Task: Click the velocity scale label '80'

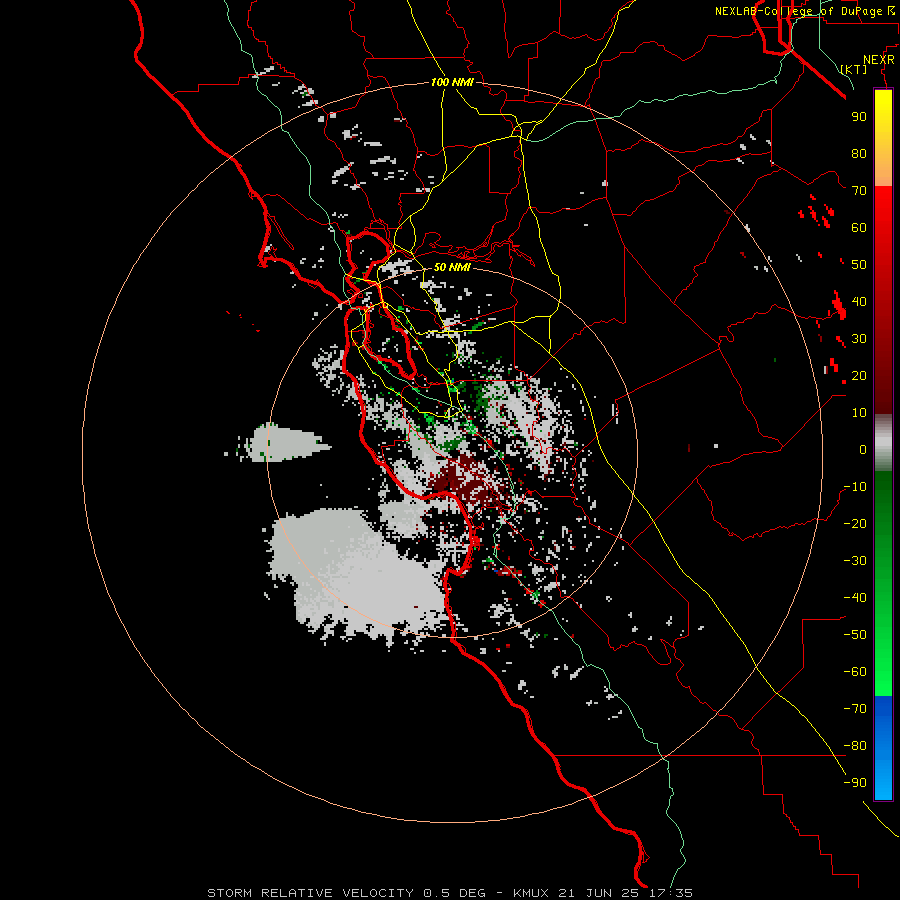Action: 859,154
